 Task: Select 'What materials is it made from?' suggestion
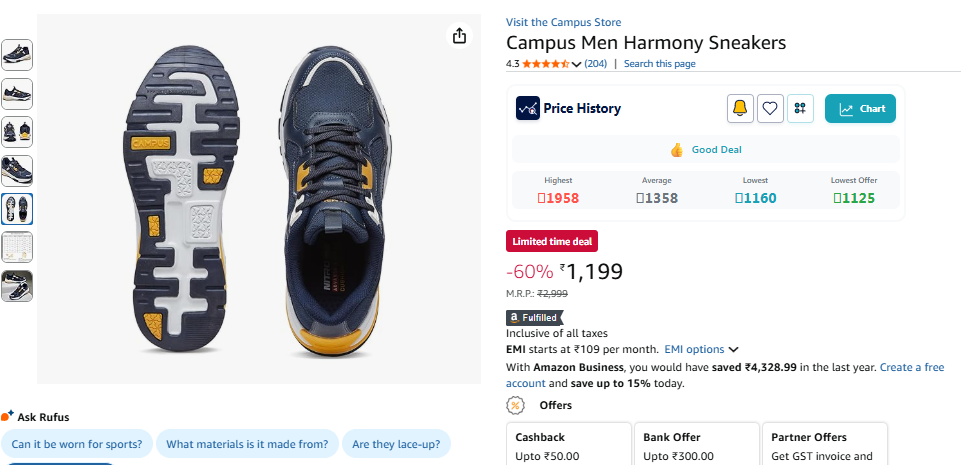(x=247, y=444)
